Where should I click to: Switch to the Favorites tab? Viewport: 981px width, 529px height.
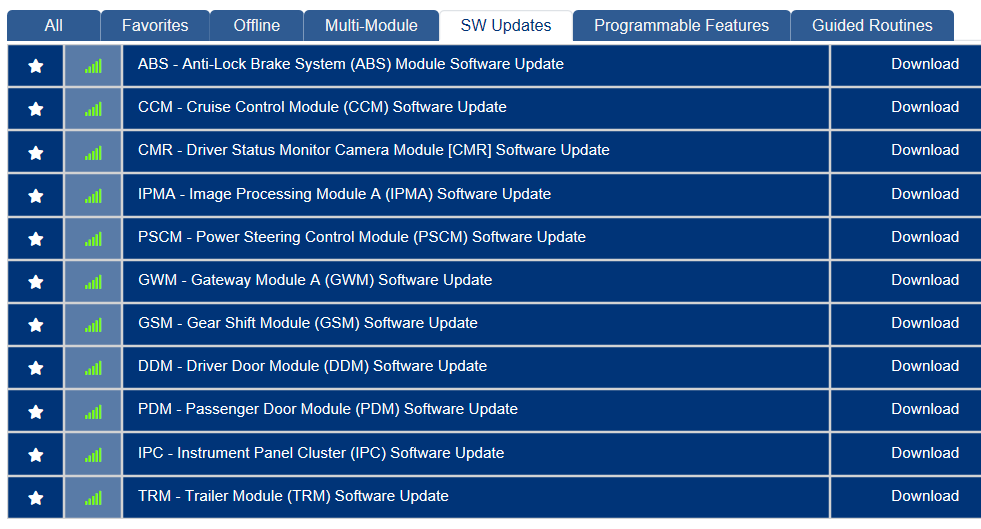[x=155, y=26]
